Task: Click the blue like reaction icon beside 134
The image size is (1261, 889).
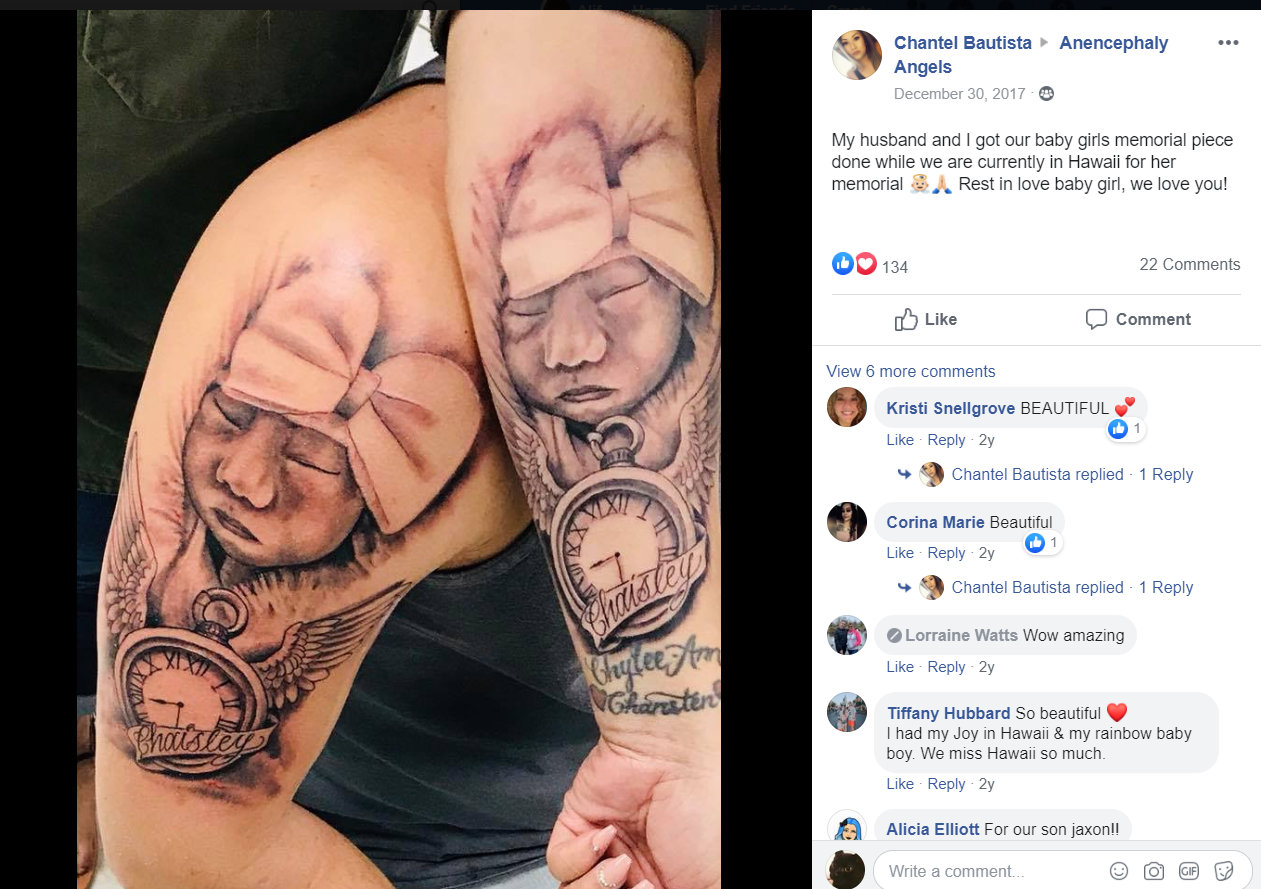Action: coord(843,264)
